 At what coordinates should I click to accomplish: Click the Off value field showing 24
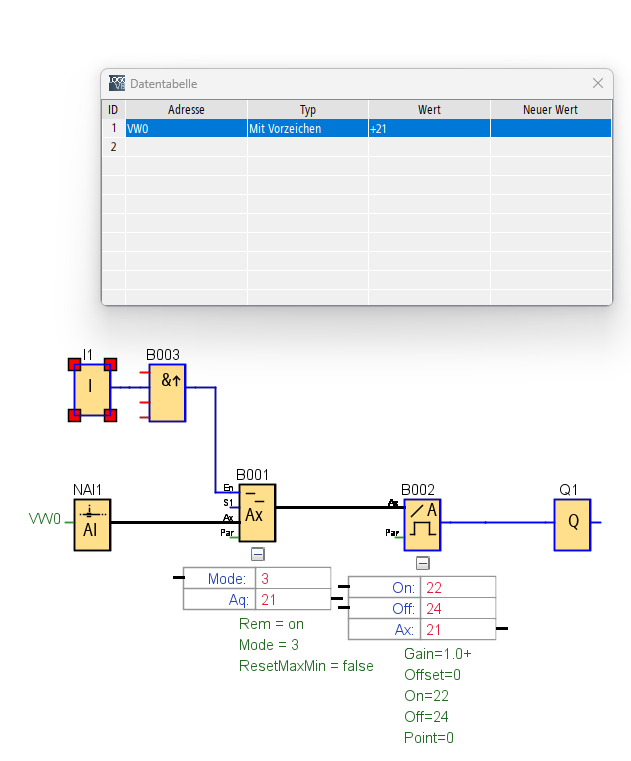458,608
